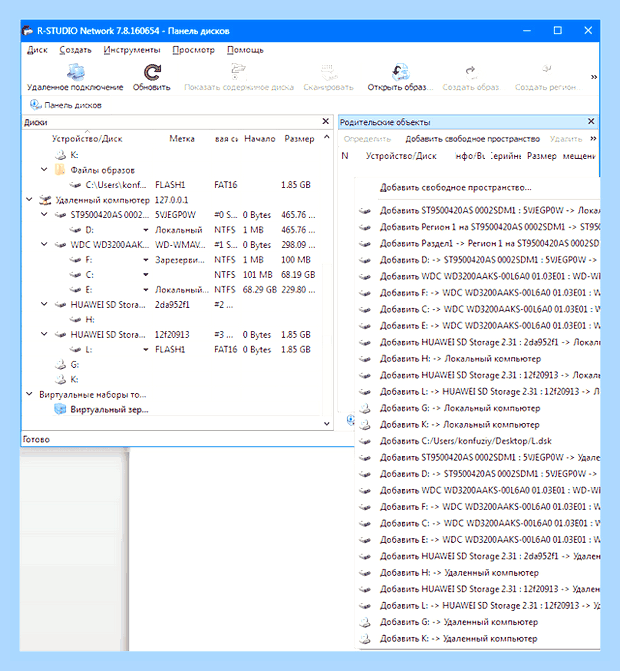620x671 pixels.
Task: Choose Добавить свободное пространство... in the popup menu
Action: click(x=478, y=187)
